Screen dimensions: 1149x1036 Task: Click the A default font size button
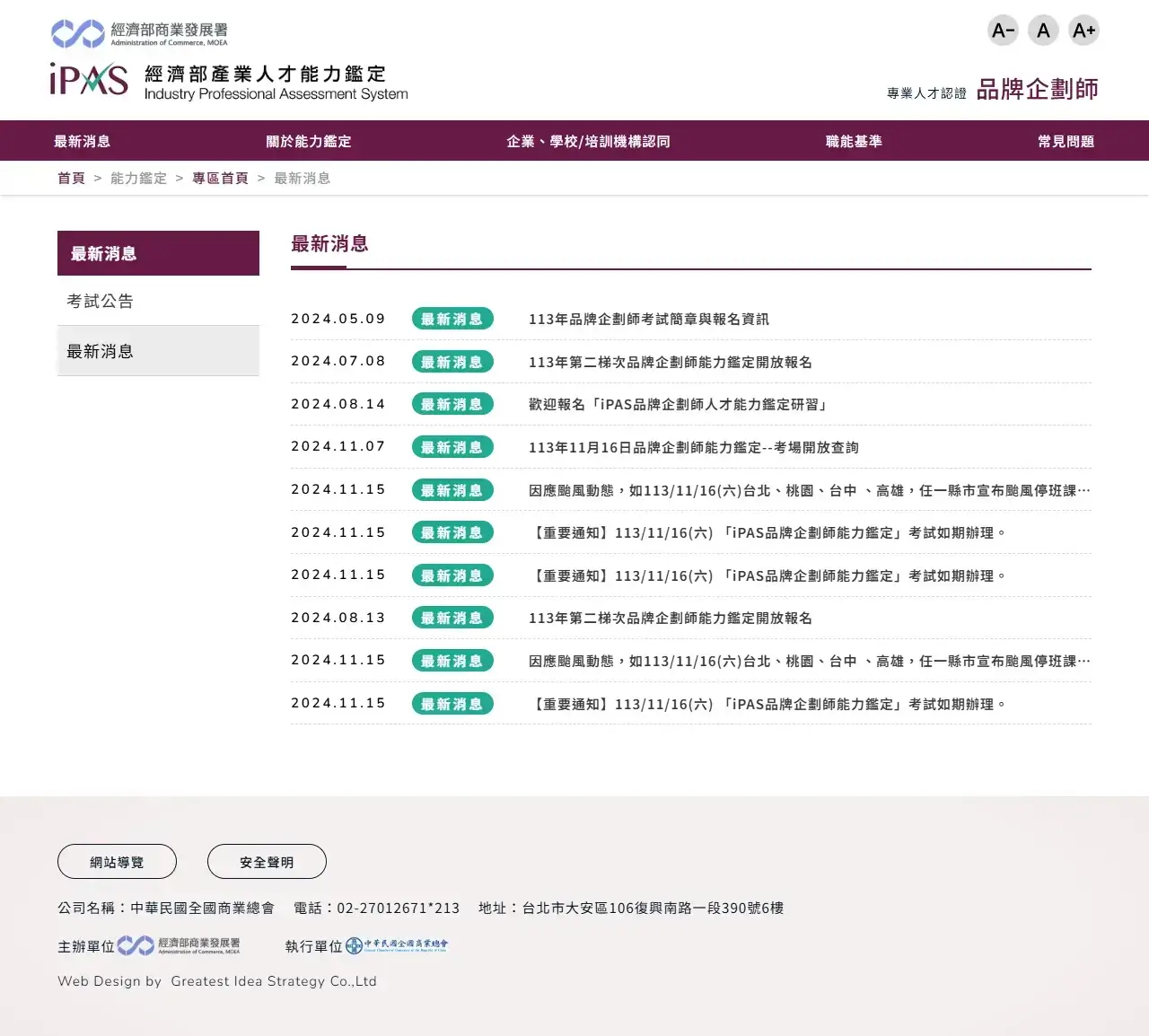[x=1043, y=31]
